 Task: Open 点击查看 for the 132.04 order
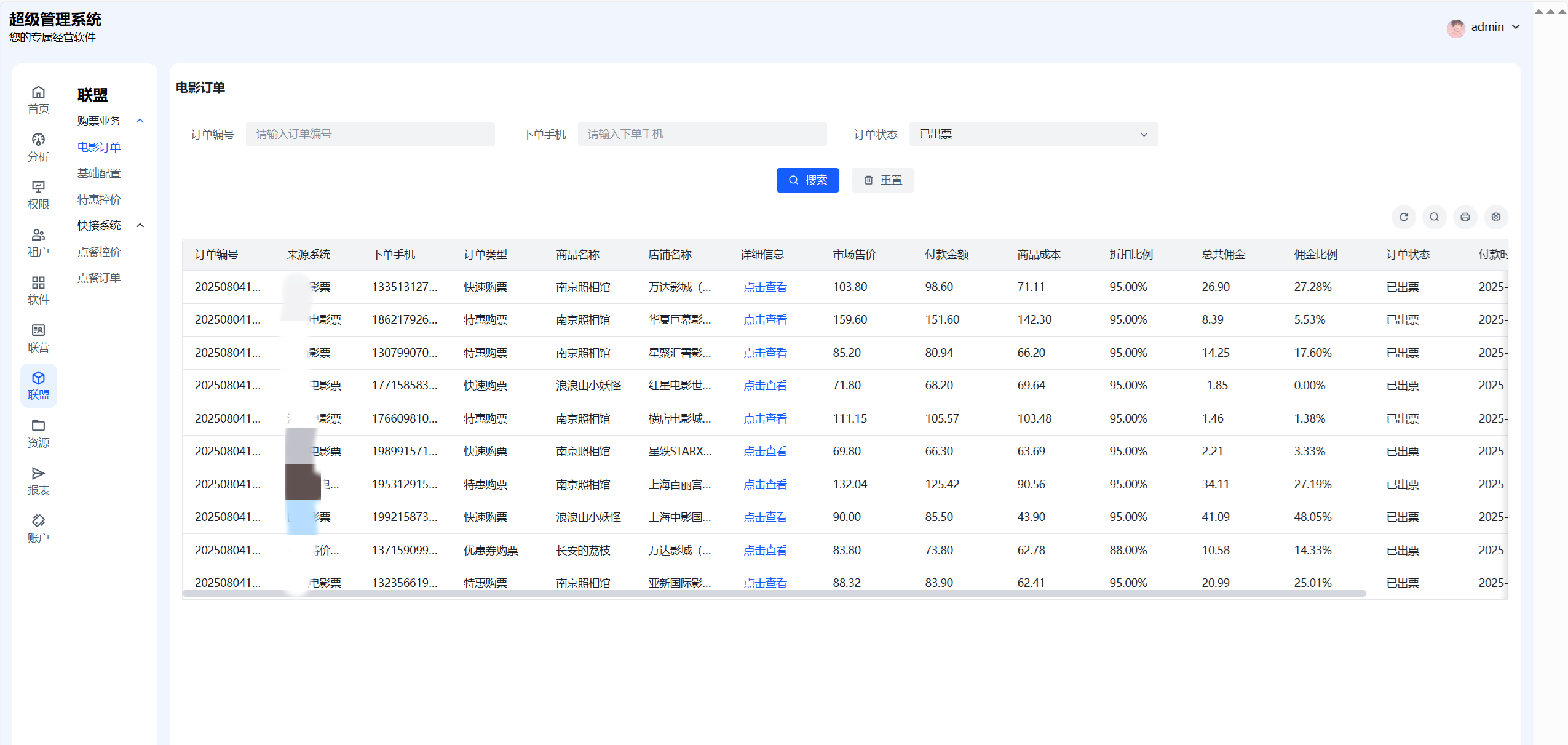click(766, 485)
